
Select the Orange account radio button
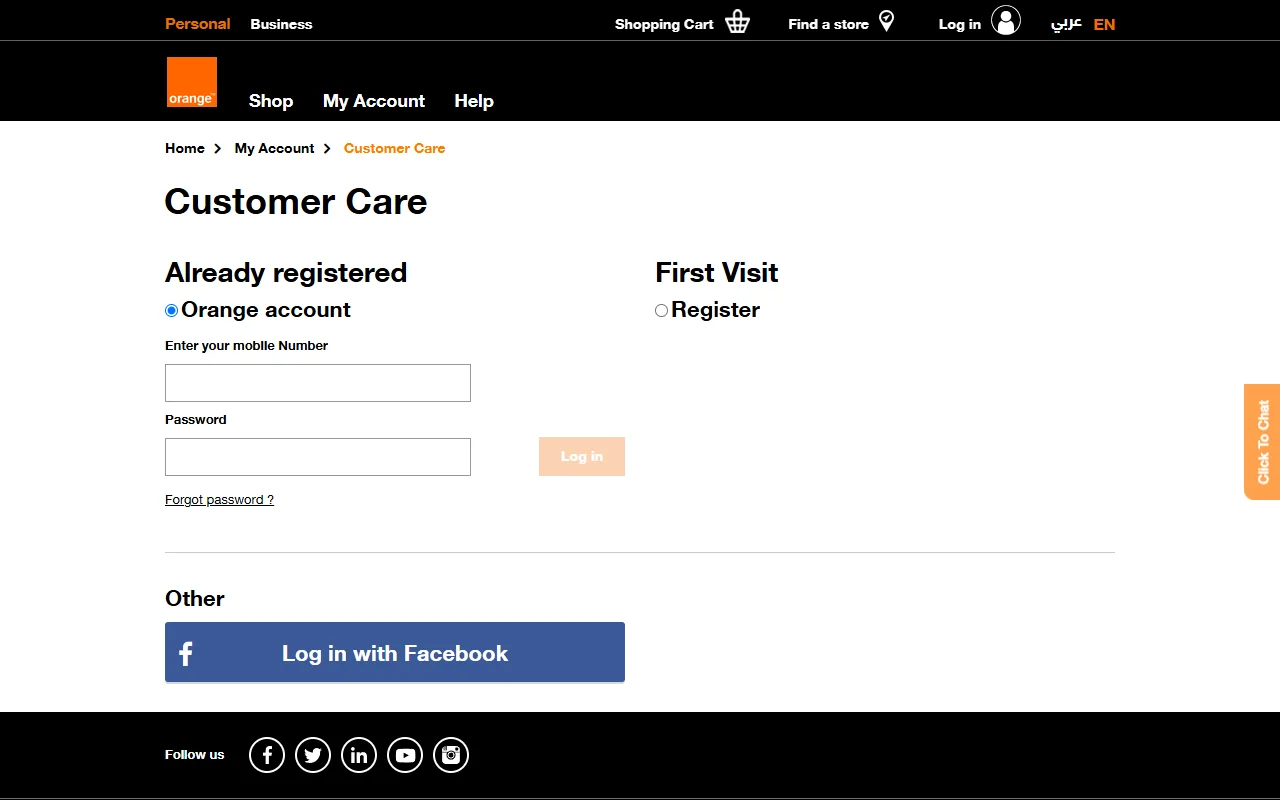171,311
